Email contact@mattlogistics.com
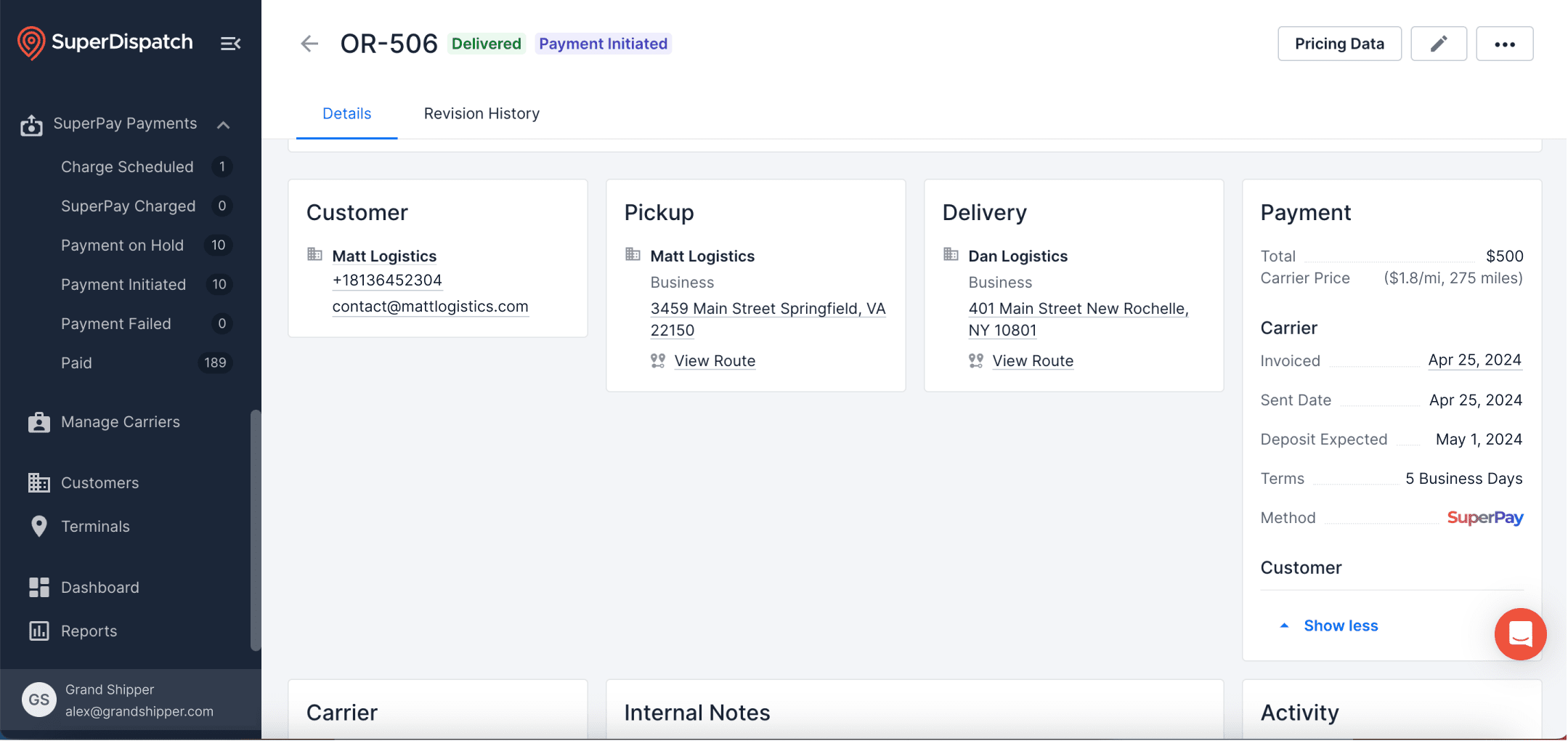This screenshot has width=1568, height=741. tap(430, 306)
